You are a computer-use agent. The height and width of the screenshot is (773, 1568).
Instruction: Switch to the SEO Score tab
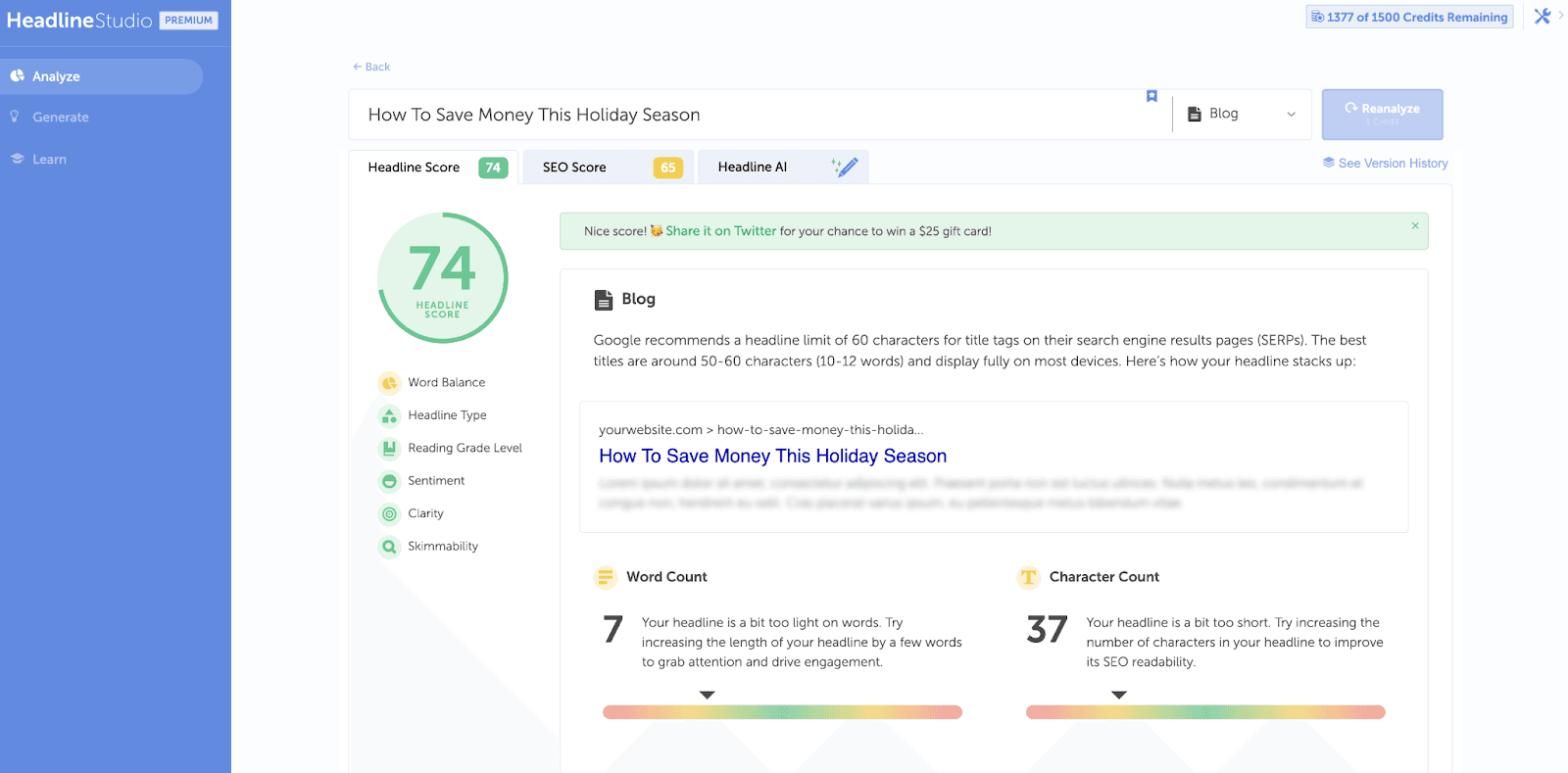tap(608, 168)
